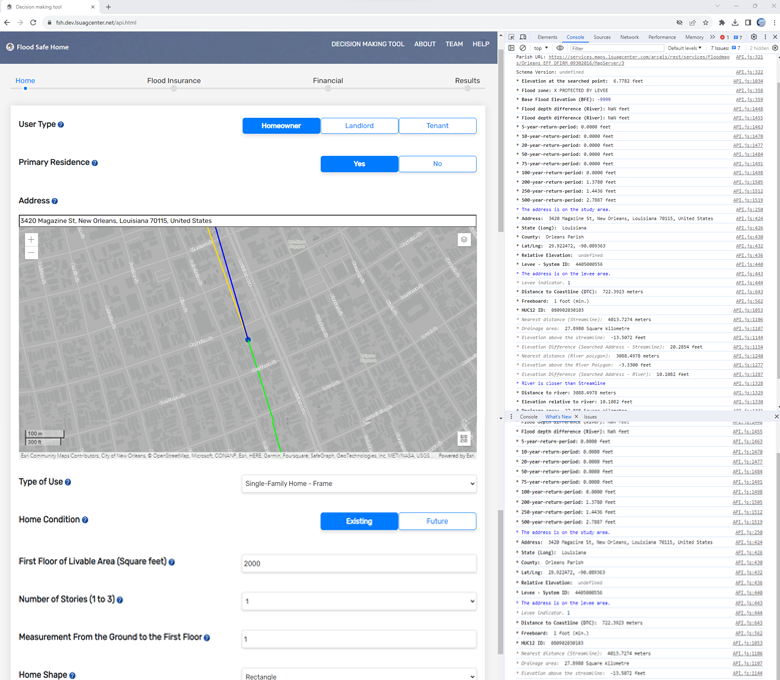Click the Home Condition help icon
Screen dimensions: 780x680
(x=85, y=520)
